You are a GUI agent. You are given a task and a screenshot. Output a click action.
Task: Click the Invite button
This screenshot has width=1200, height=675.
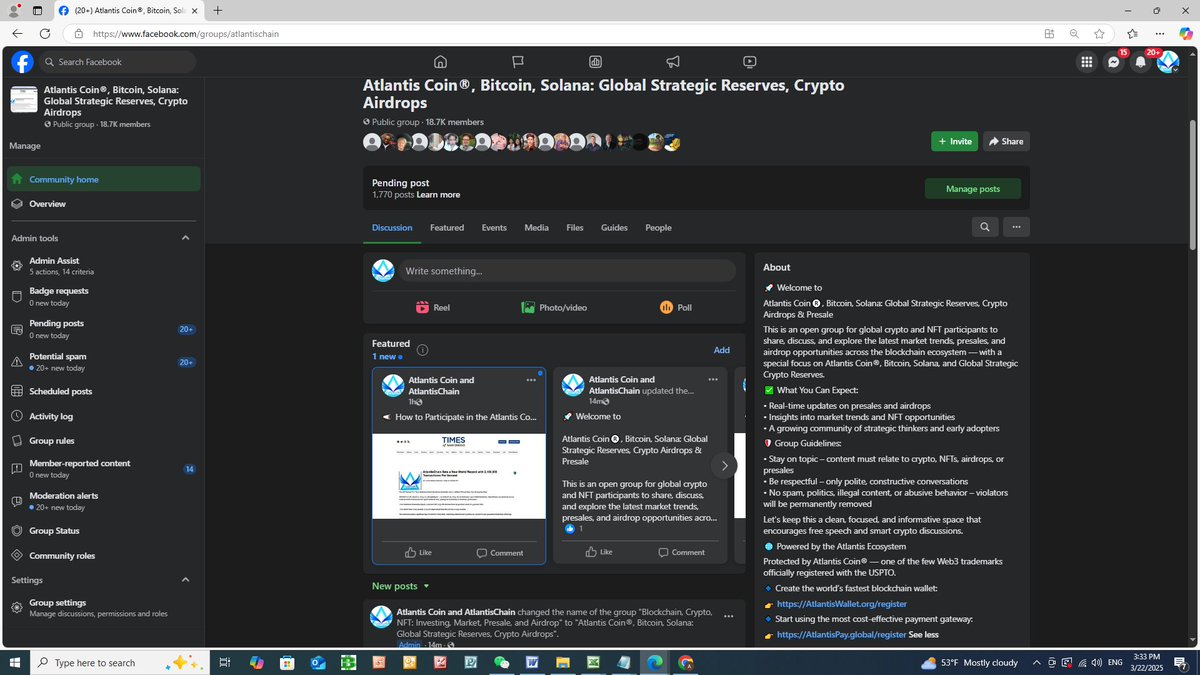click(954, 141)
